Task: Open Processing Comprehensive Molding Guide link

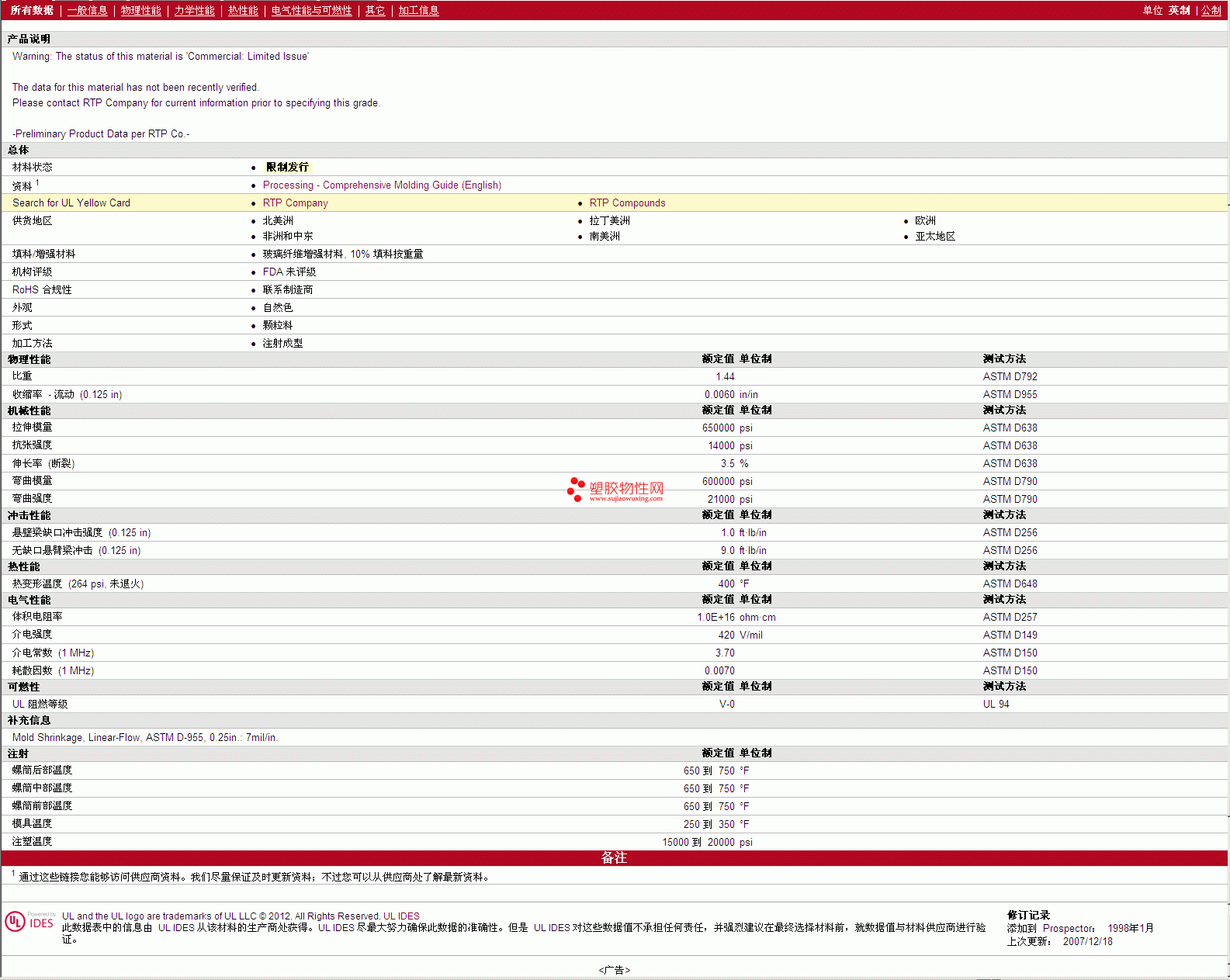Action: point(382,185)
